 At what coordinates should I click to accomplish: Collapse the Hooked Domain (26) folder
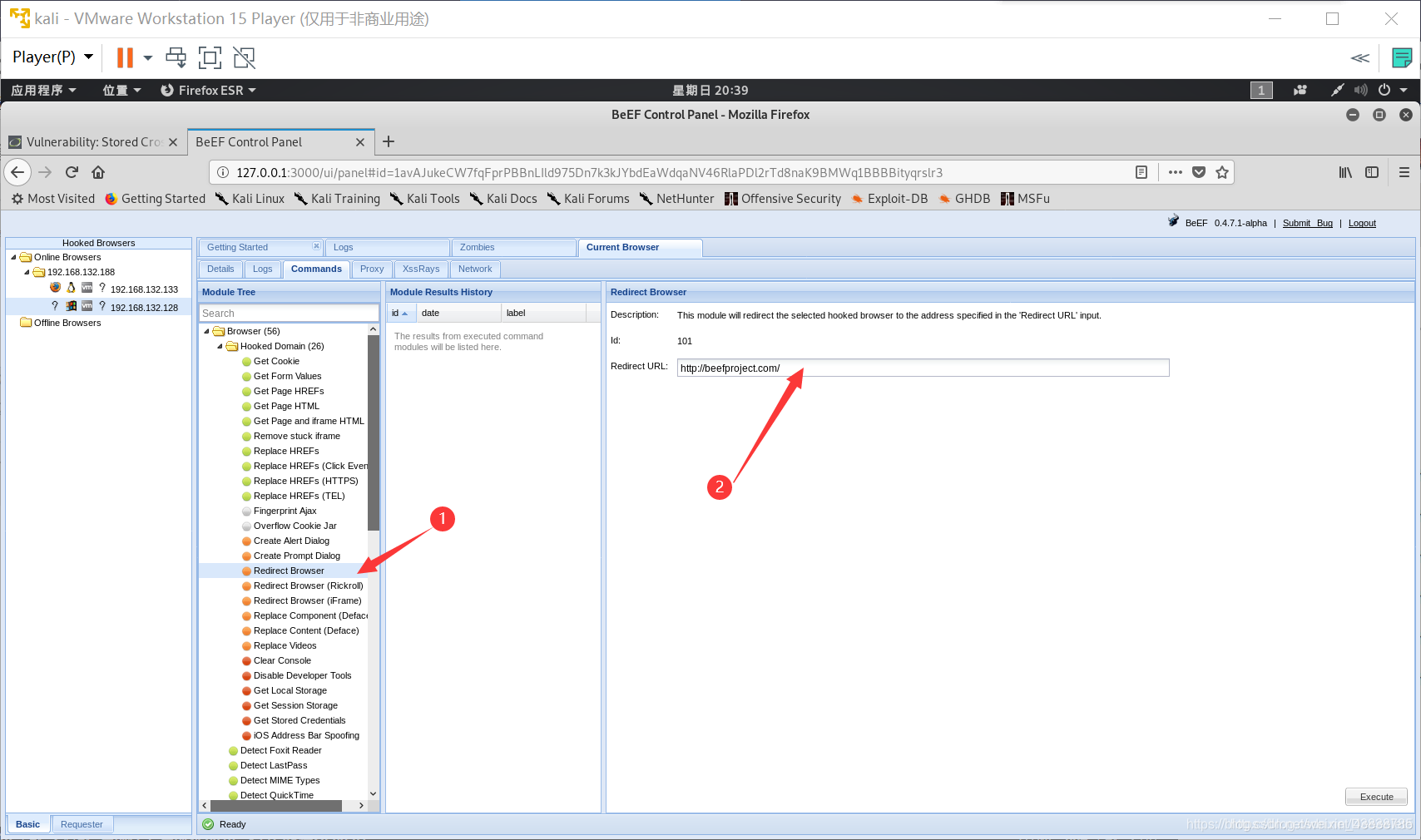[220, 346]
